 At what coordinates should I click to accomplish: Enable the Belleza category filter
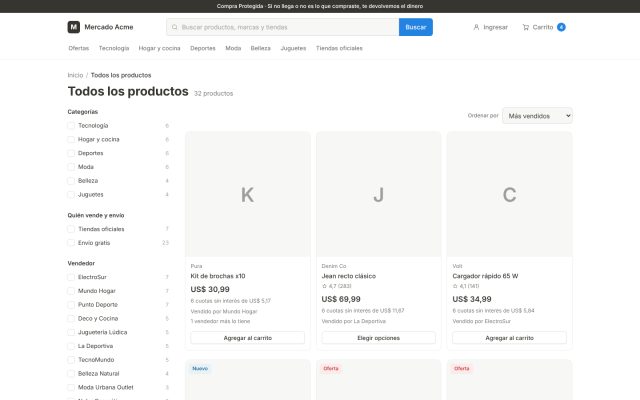click(71, 181)
